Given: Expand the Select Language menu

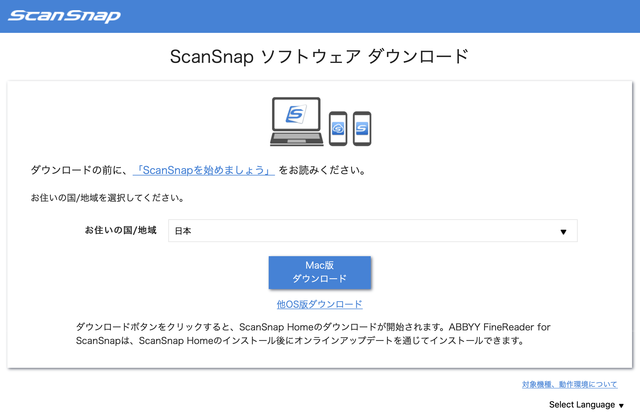Looking at the screenshot, I should tap(586, 405).
